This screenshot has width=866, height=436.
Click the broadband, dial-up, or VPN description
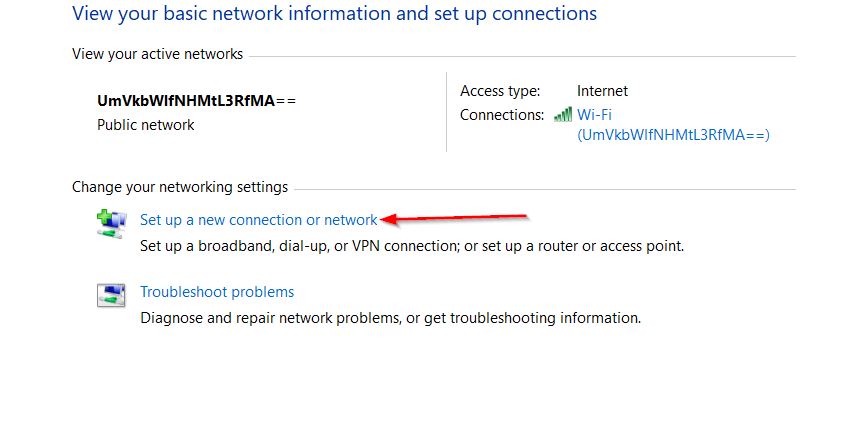tap(412, 246)
